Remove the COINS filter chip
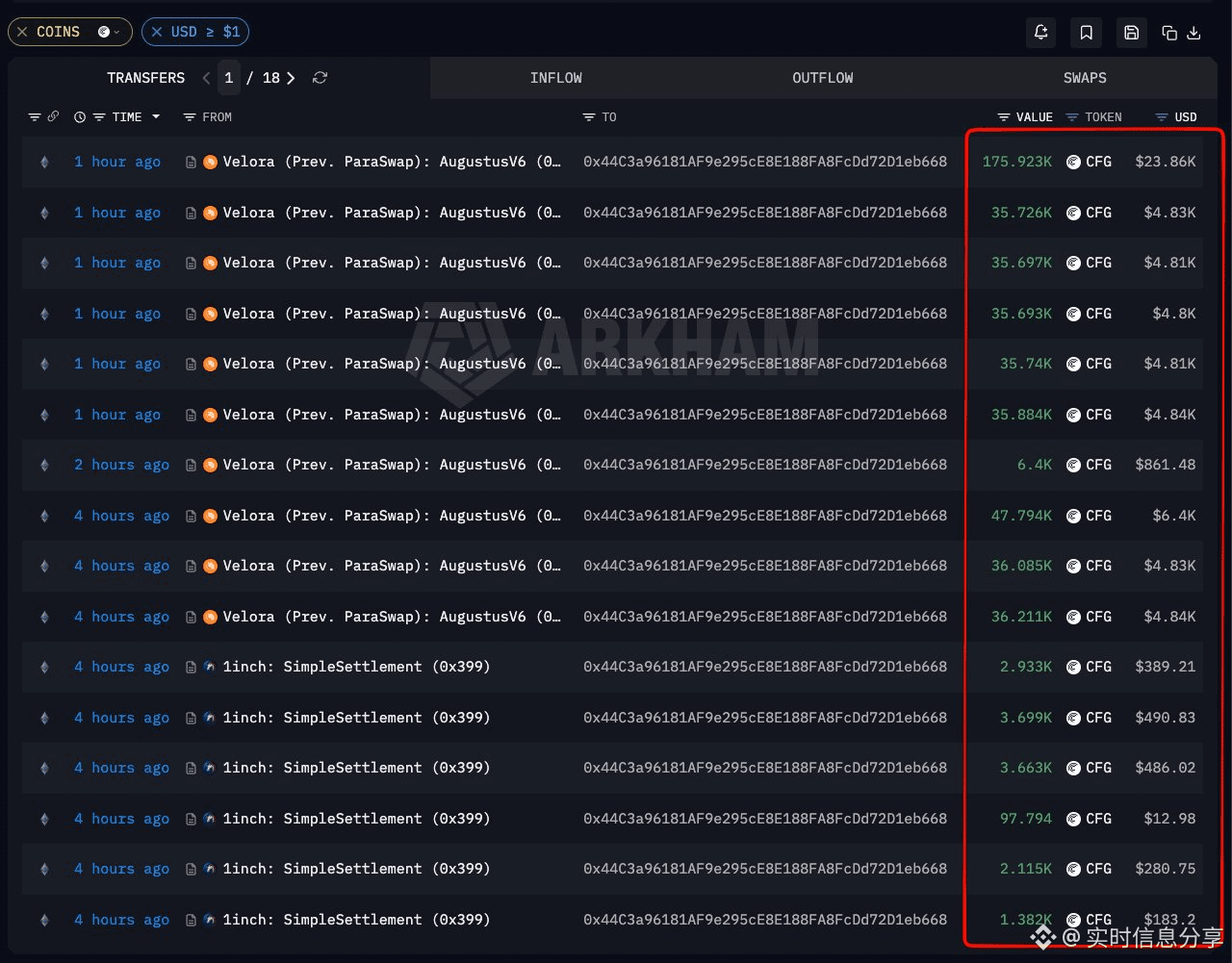The width and height of the screenshot is (1232, 963). pos(23,32)
